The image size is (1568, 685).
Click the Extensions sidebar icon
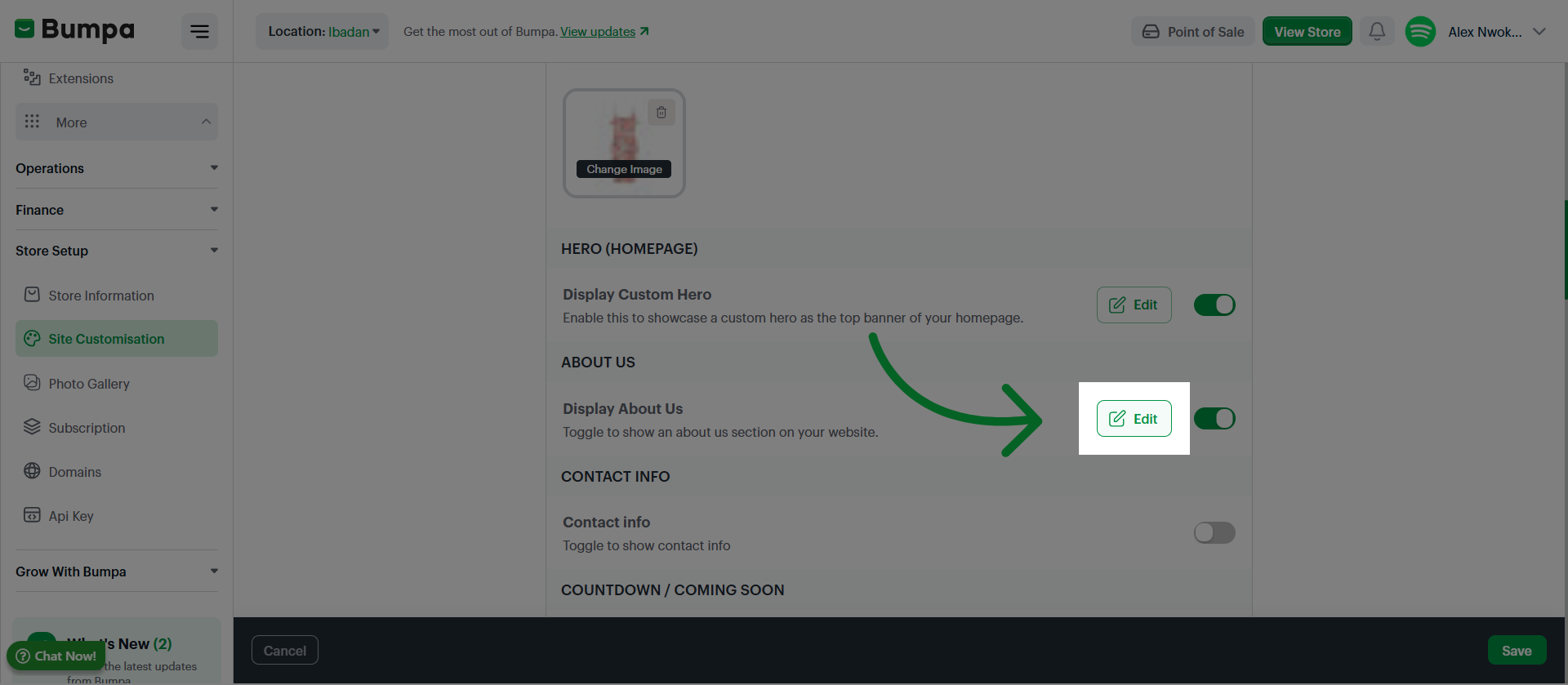tap(32, 78)
